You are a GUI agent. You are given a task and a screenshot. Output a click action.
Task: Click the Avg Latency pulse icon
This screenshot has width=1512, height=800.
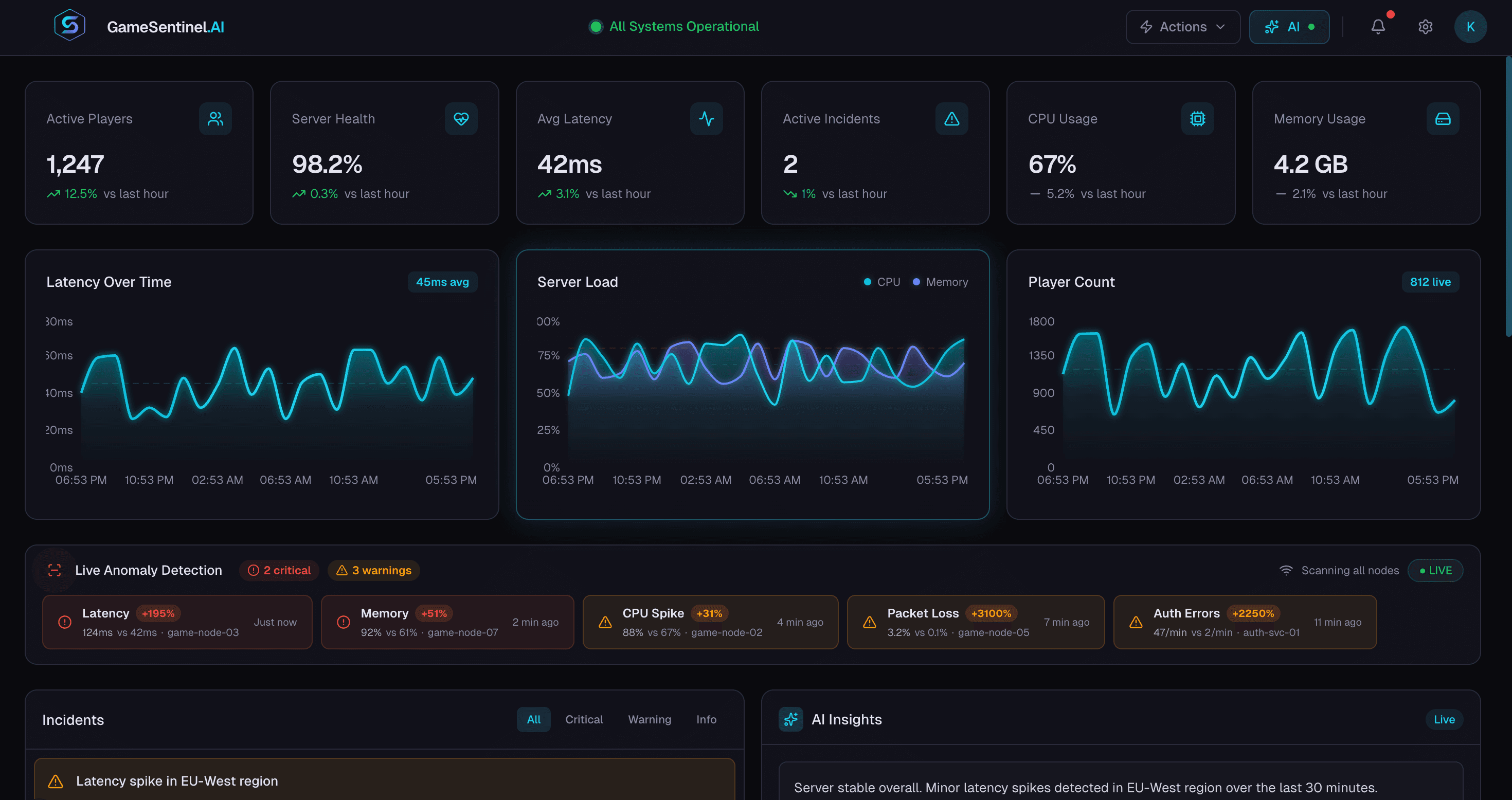coord(706,119)
